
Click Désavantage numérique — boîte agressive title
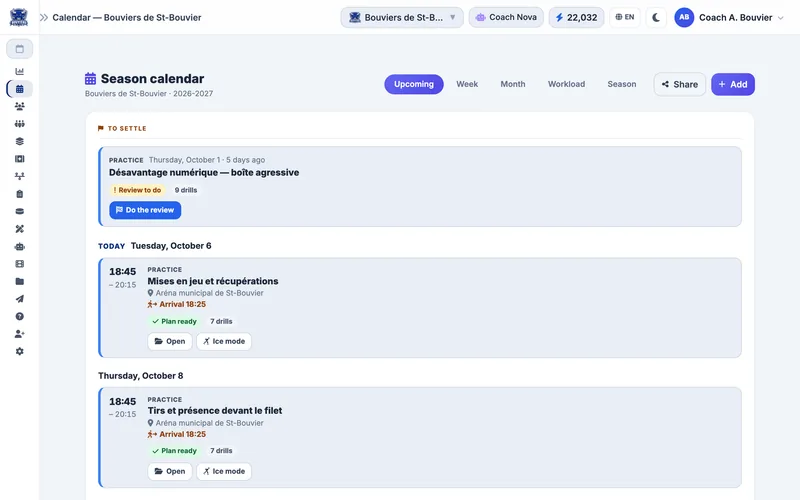tap(204, 172)
